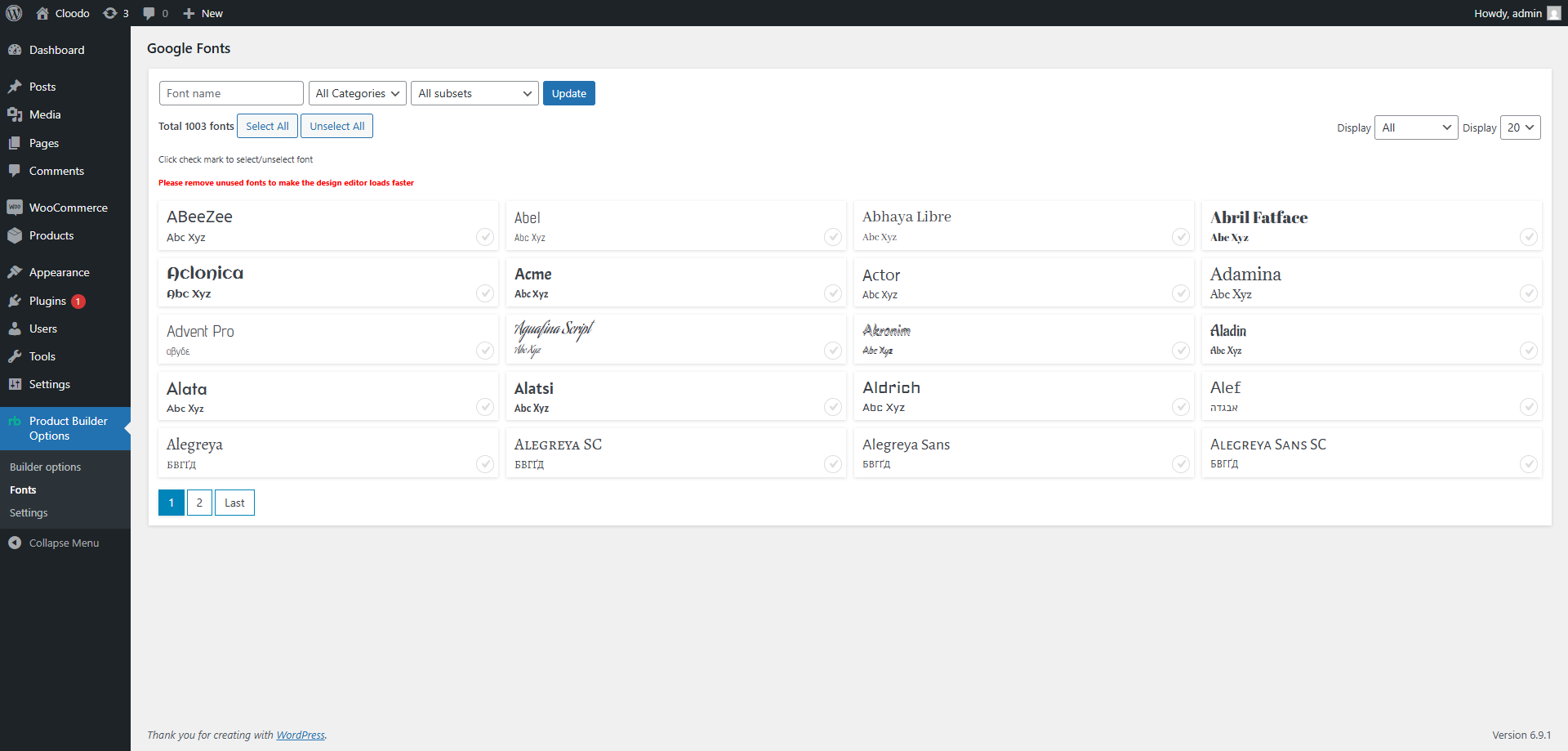Image resolution: width=1568 pixels, height=751 pixels.
Task: Open WooCommerce from the sidebar icon
Action: click(x=16, y=207)
